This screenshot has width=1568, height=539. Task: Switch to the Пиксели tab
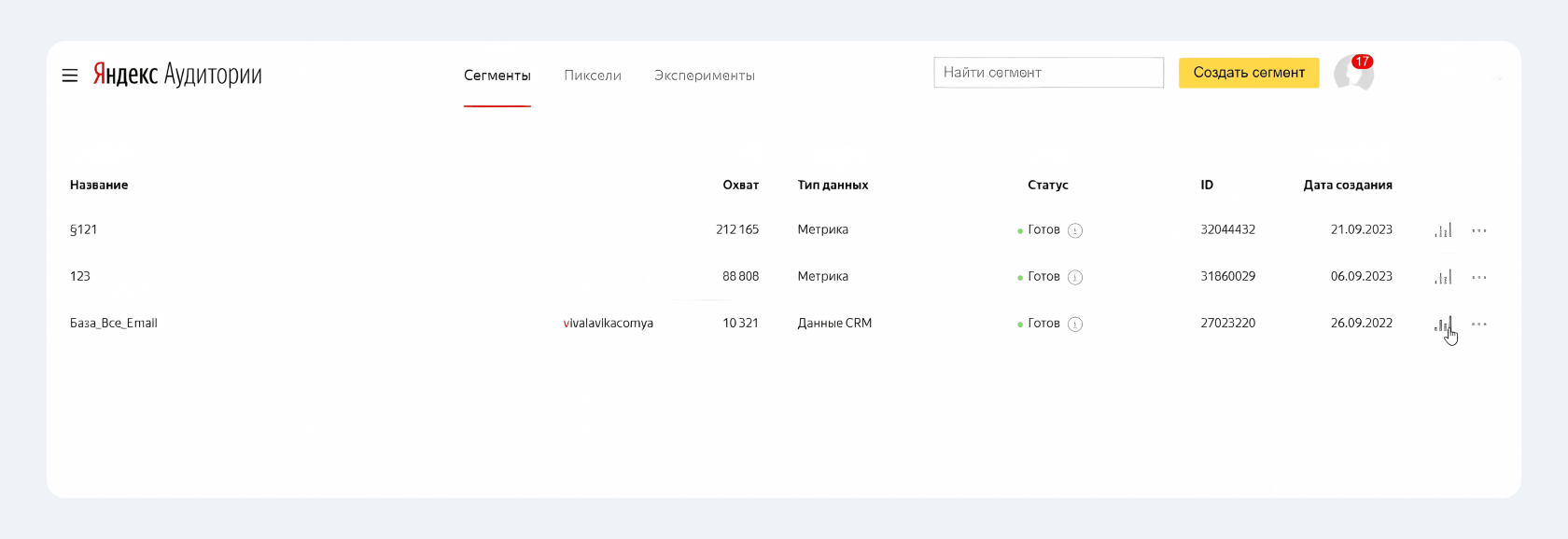pyautogui.click(x=593, y=76)
